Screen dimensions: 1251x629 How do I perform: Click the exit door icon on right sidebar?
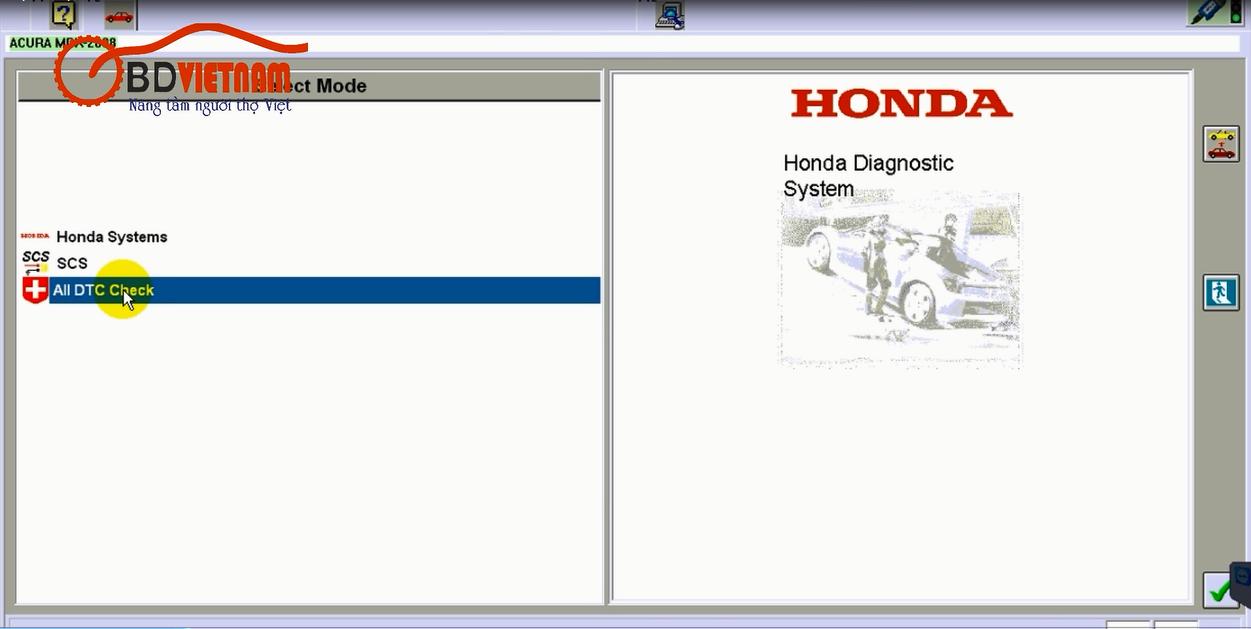pos(1221,293)
